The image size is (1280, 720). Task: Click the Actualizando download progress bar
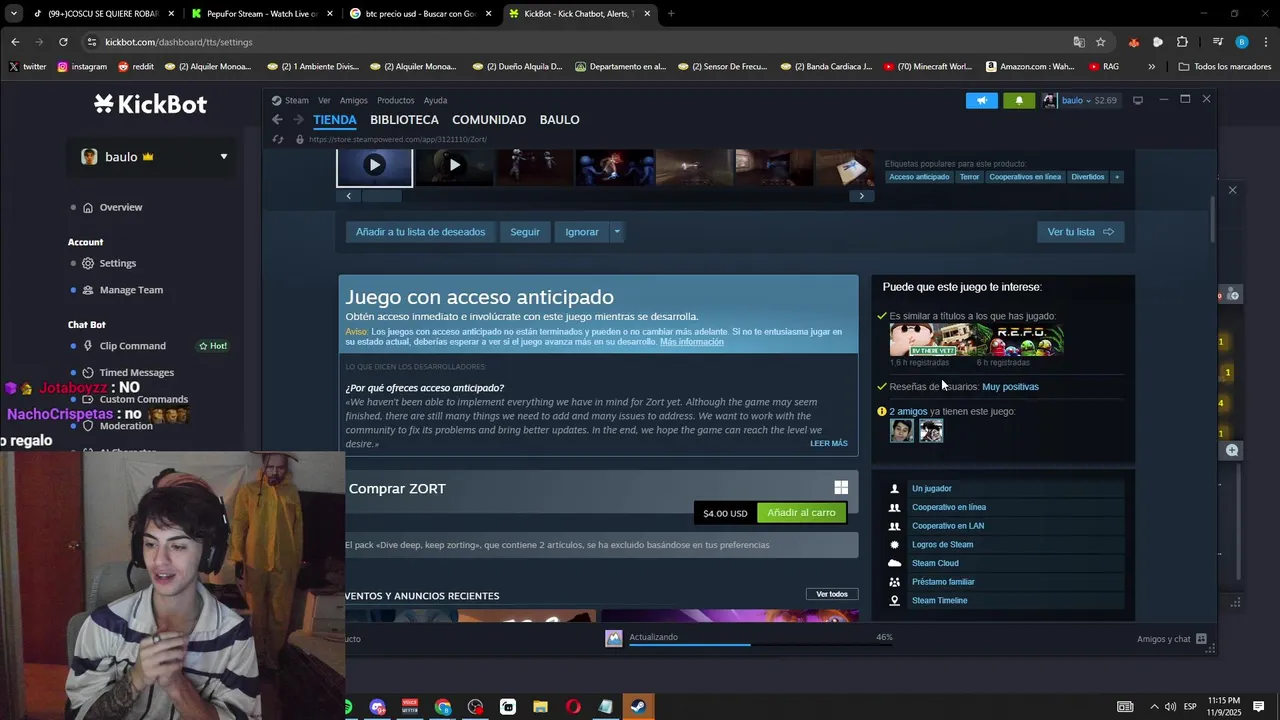pyautogui.click(x=761, y=645)
